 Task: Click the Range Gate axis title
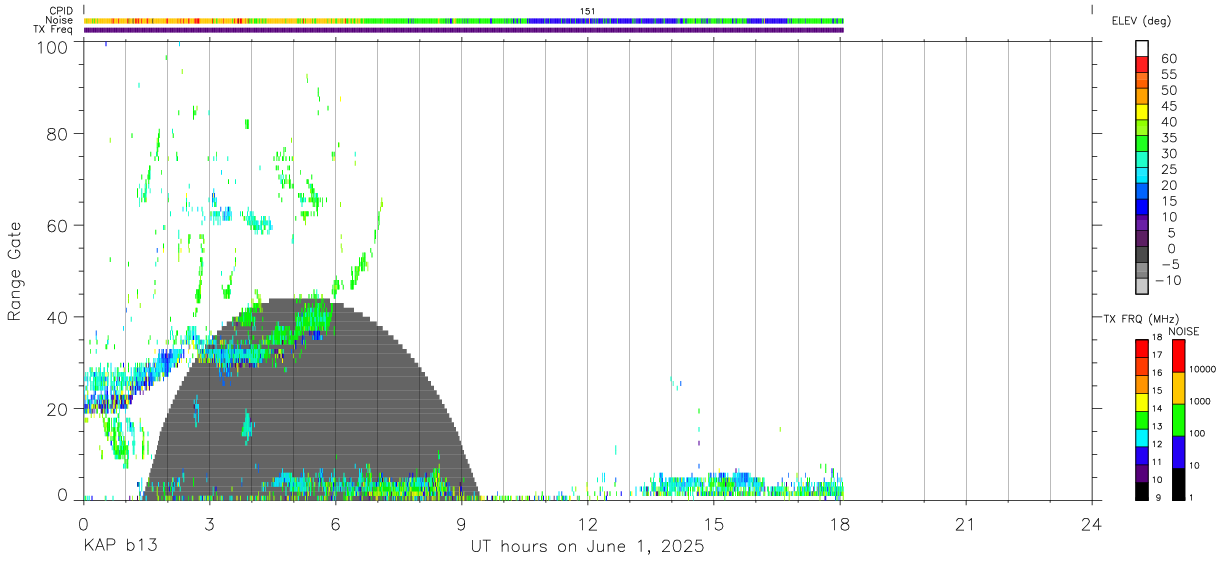[x=15, y=271]
